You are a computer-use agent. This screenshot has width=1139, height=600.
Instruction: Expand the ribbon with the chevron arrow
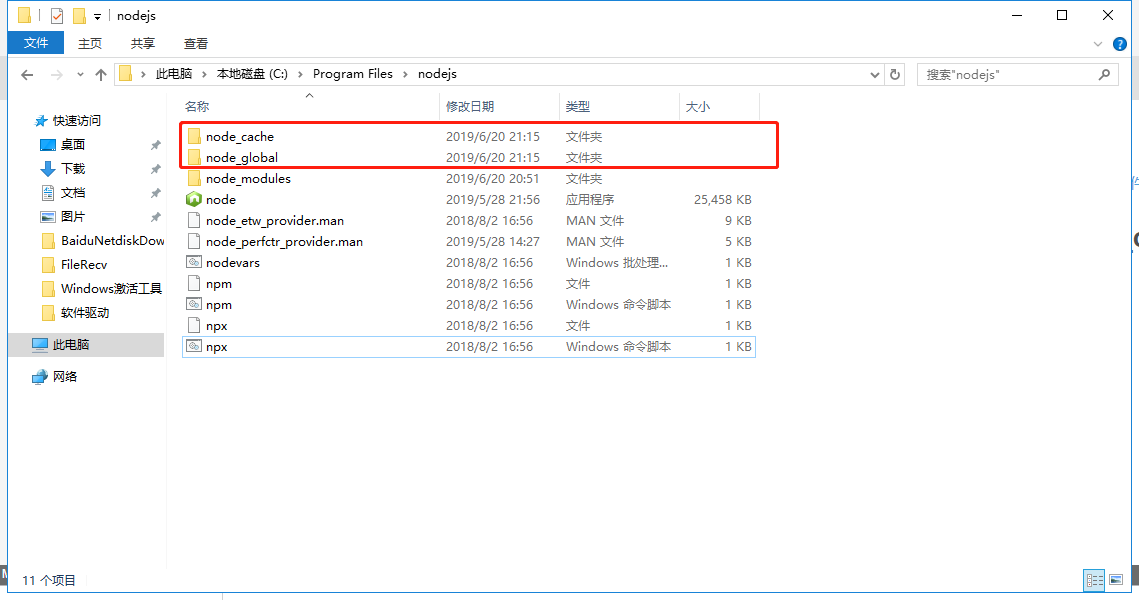1098,44
